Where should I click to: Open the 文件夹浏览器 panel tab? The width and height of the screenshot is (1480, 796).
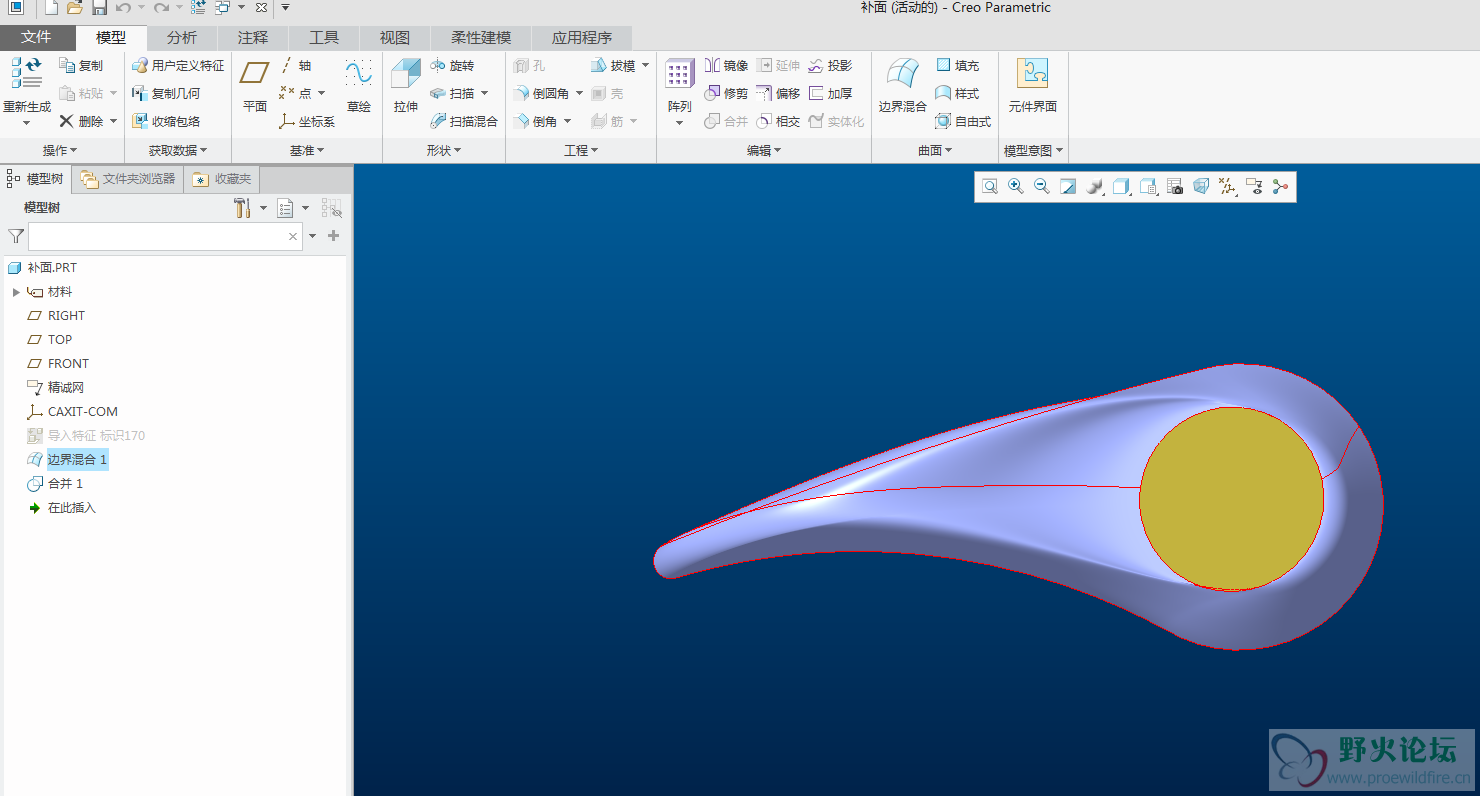click(129, 179)
